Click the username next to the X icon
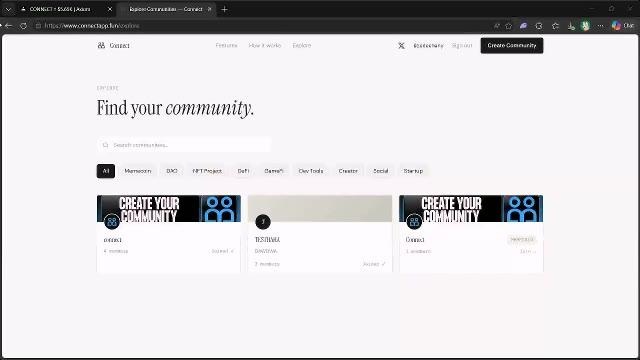640x360 pixels. point(428,46)
